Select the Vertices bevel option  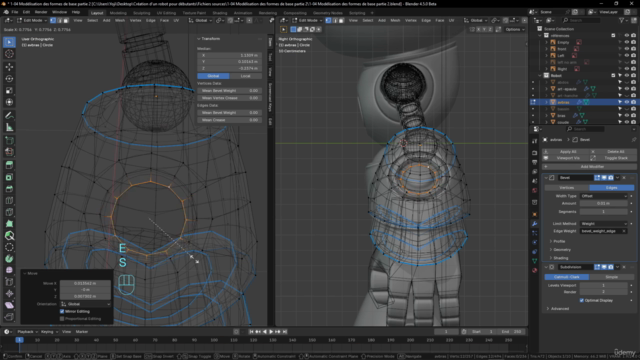pos(567,188)
